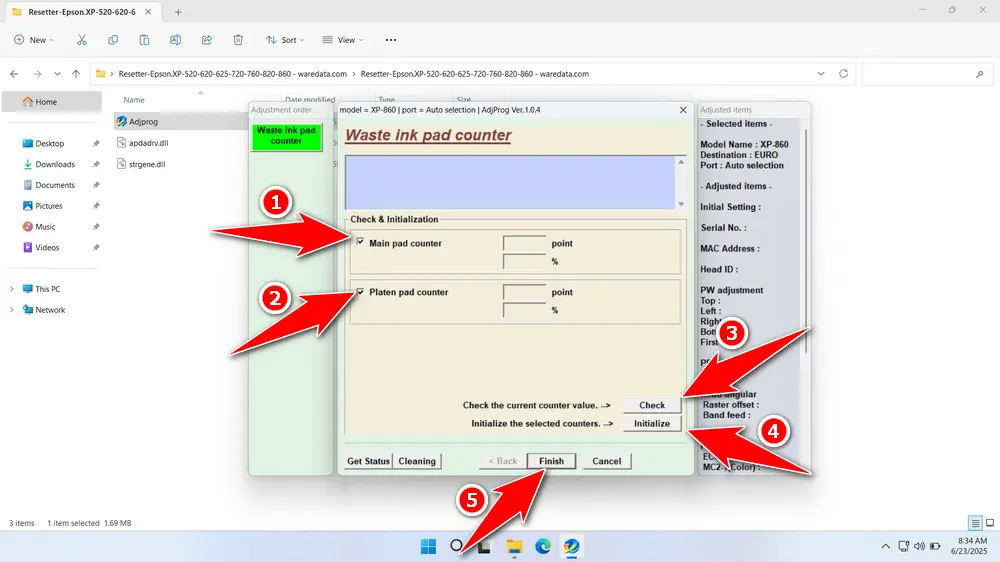The width and height of the screenshot is (1000, 562).
Task: Click the Delete trash icon in toolbar
Action: pos(238,40)
